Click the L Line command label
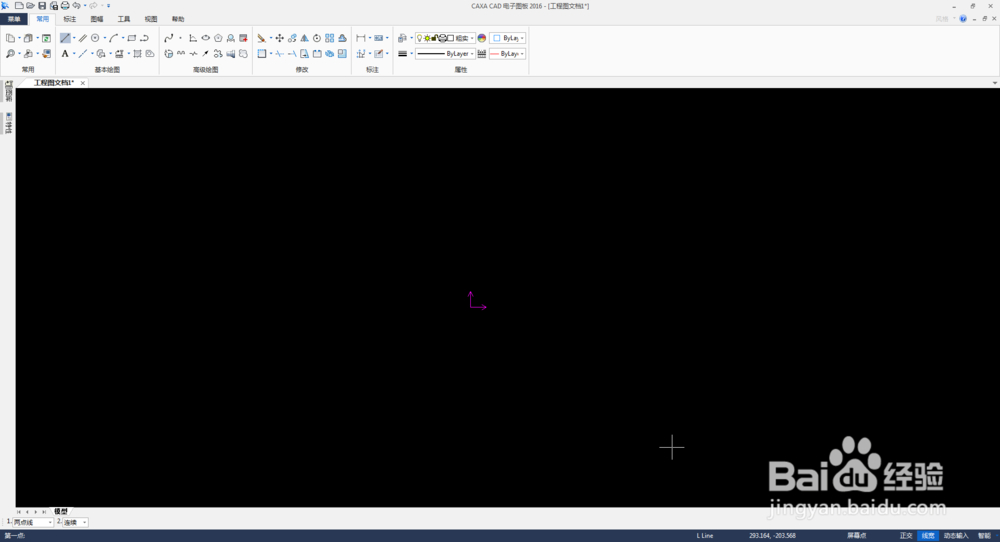1000x542 pixels. coord(705,536)
